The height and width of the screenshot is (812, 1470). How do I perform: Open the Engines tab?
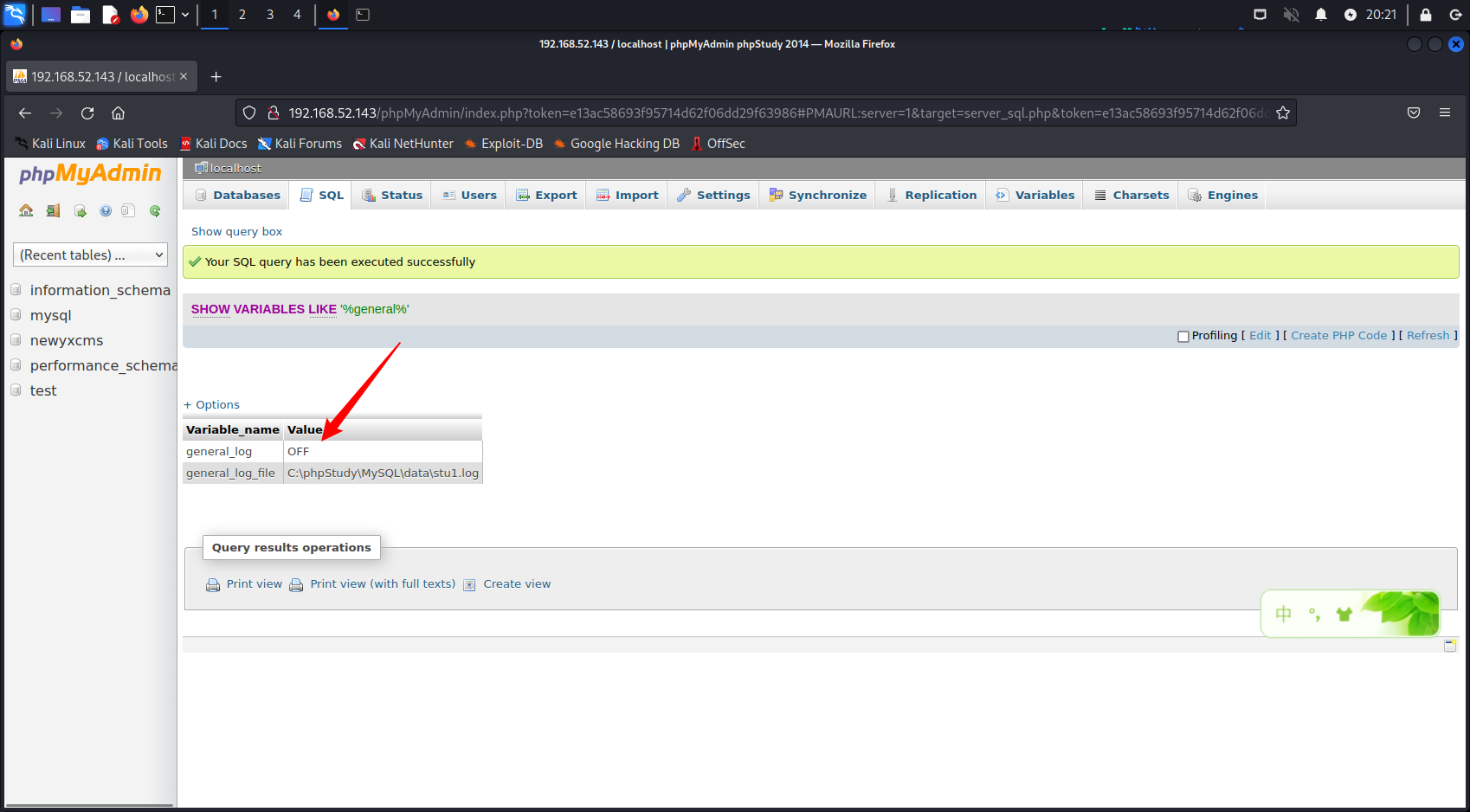click(x=1222, y=195)
